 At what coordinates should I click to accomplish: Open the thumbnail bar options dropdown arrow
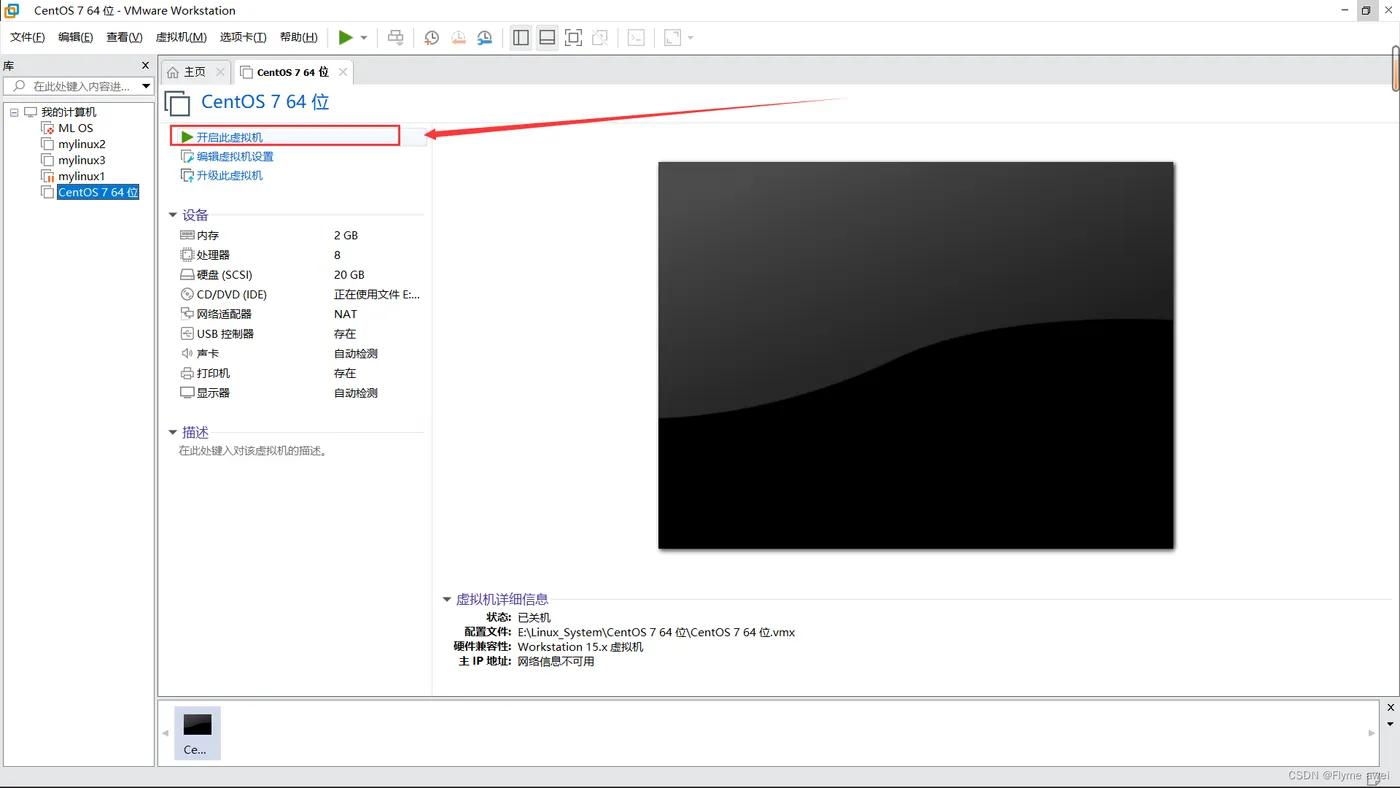tap(1390, 724)
